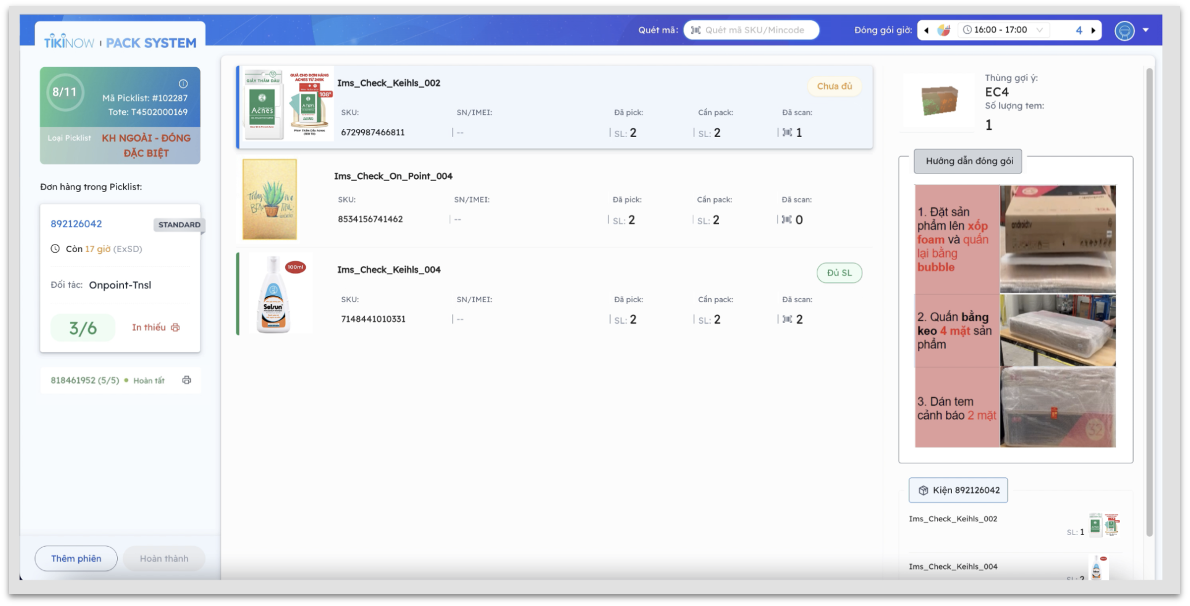
Task: Click the pie chart icon in time bar
Action: point(943,30)
